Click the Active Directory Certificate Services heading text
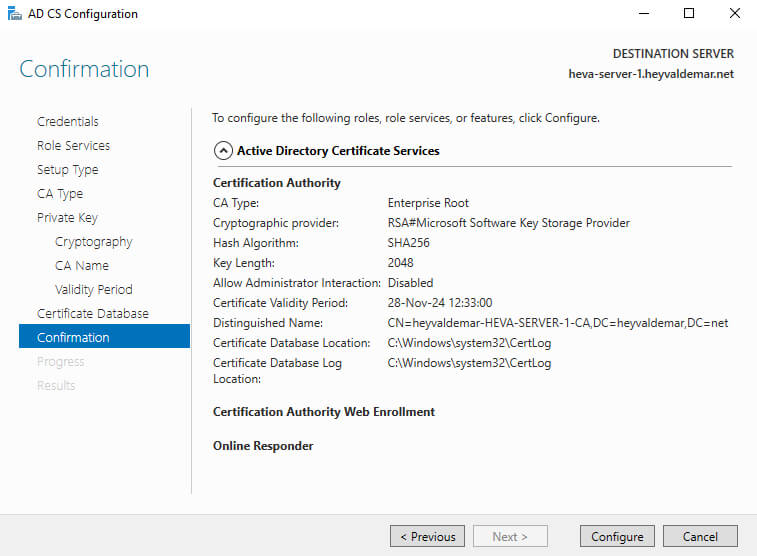The height and width of the screenshot is (556, 757). tap(338, 151)
